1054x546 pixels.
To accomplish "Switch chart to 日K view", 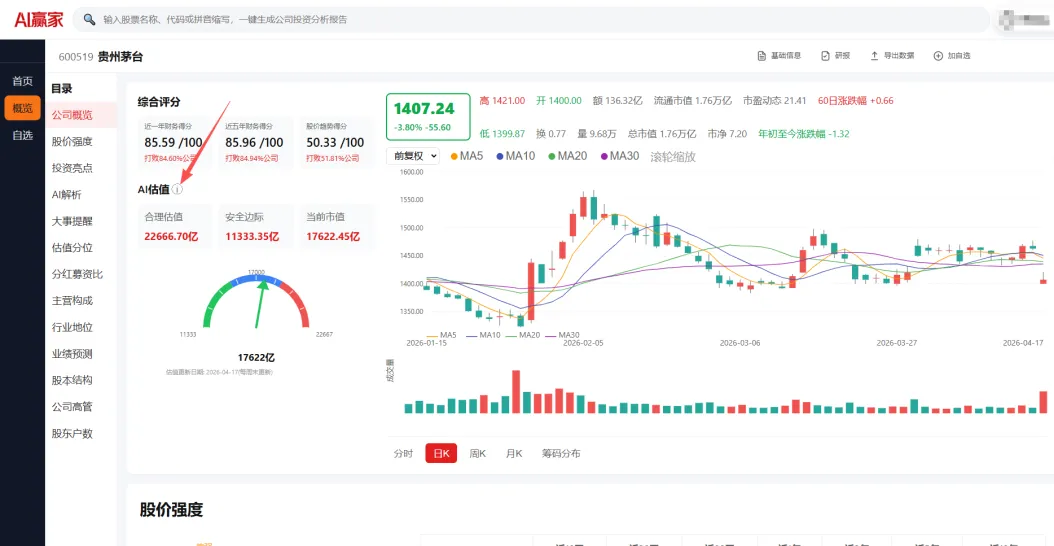I will [x=442, y=453].
